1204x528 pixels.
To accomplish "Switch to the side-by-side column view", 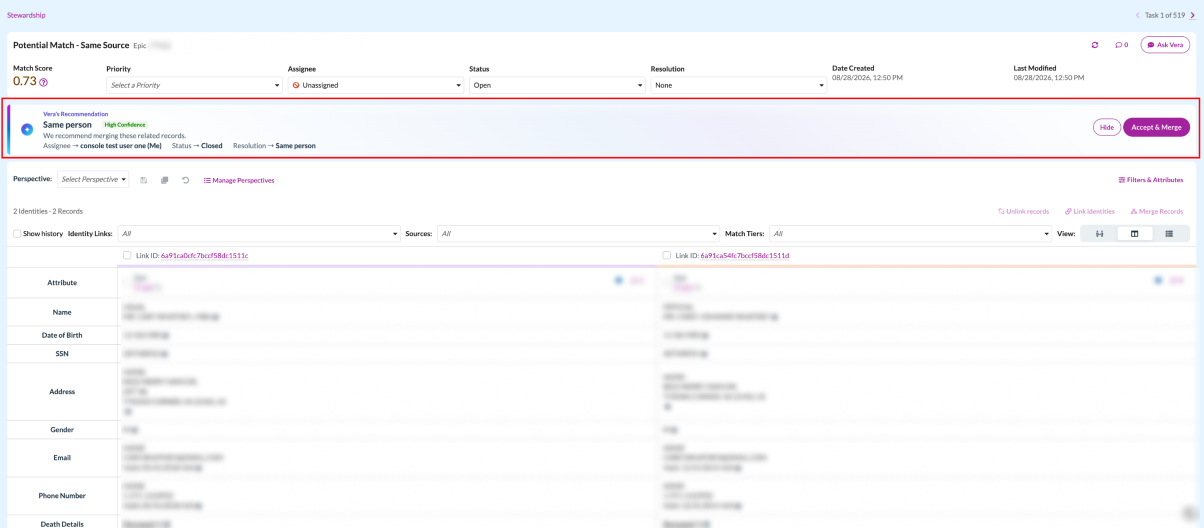I will point(1135,234).
